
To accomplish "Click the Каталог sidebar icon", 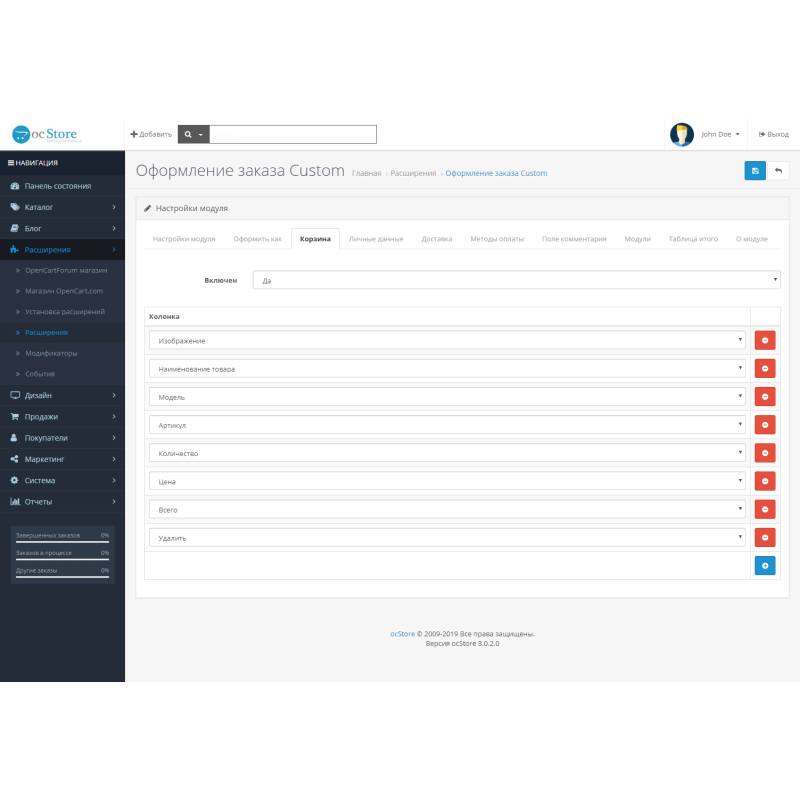I will point(17,207).
